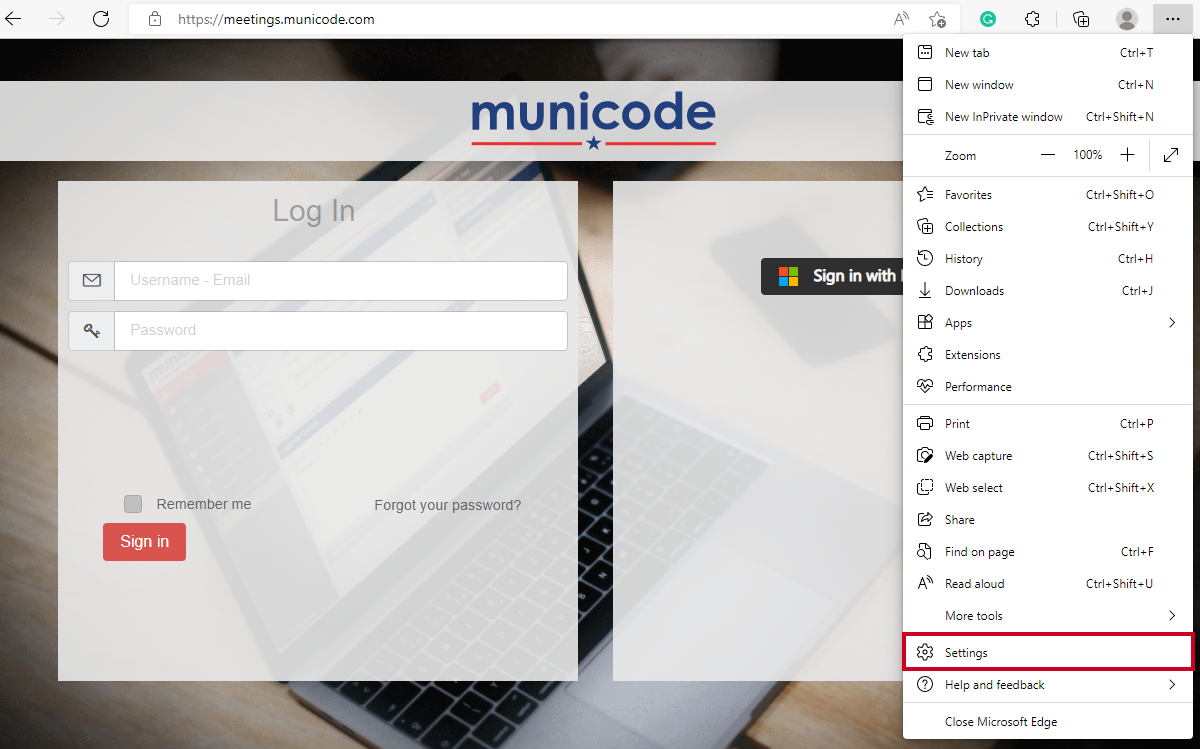This screenshot has width=1200, height=749.
Task: Follow the Forgot your password? link
Action: coord(447,505)
